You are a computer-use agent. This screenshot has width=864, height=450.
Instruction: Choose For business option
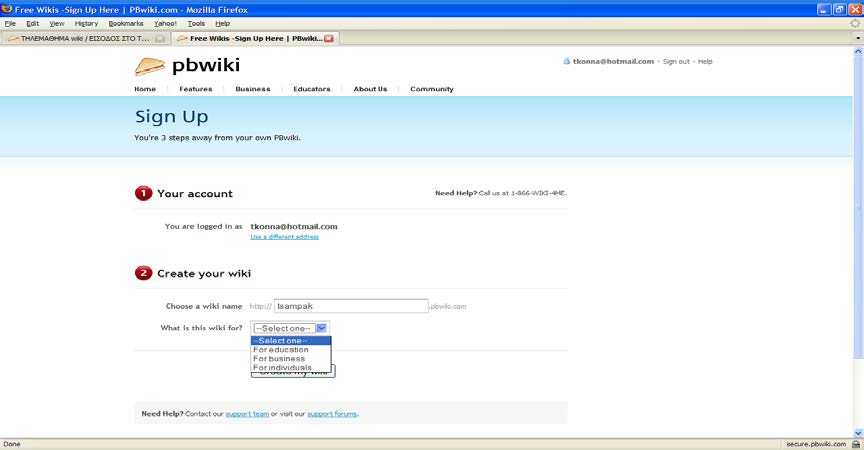click(291, 359)
